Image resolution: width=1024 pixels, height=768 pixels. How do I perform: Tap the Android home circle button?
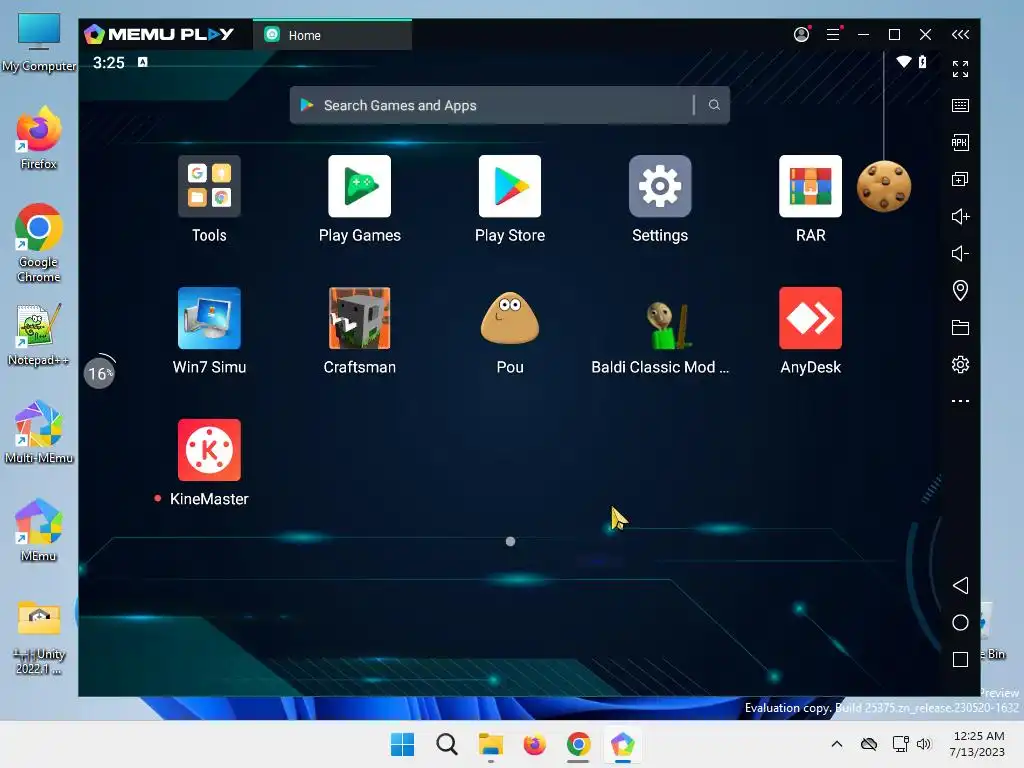coord(960,622)
